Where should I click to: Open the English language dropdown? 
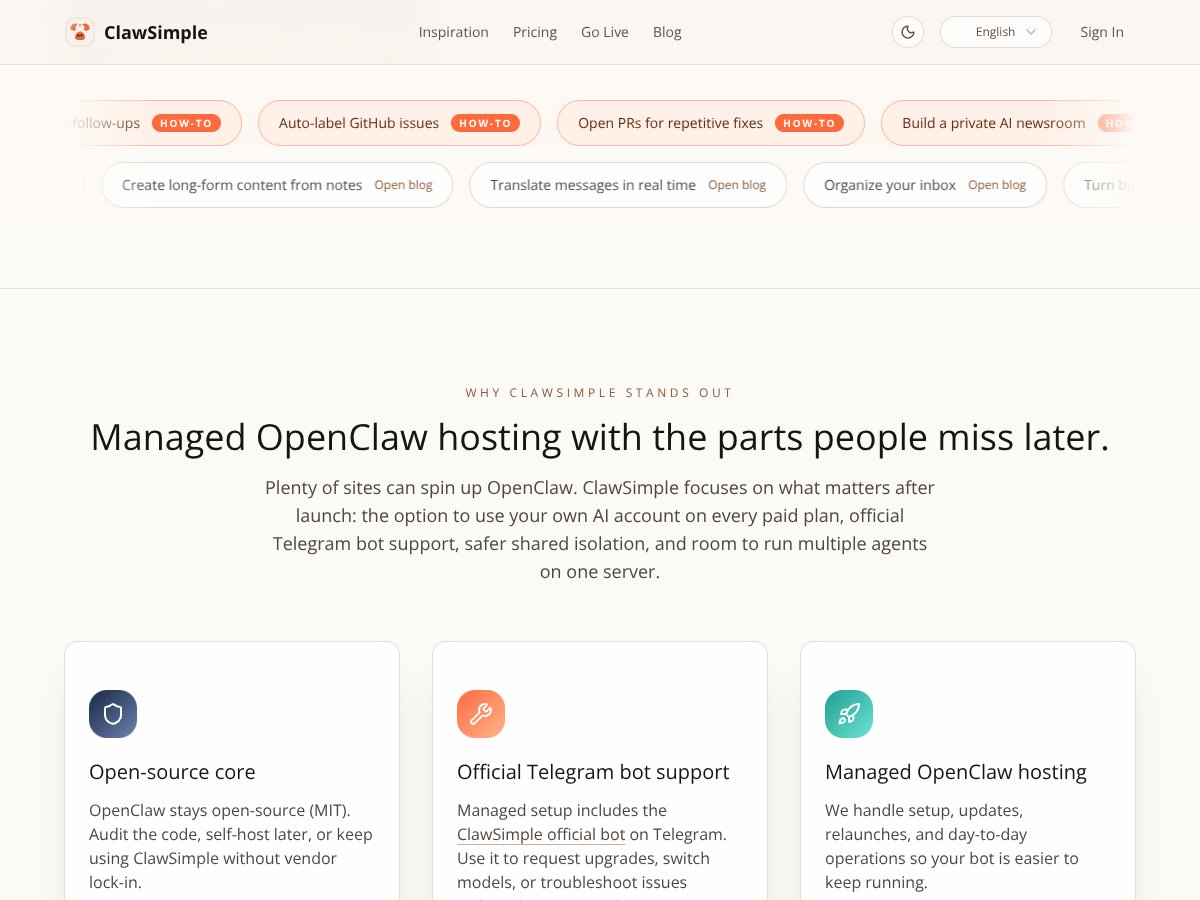click(x=996, y=32)
